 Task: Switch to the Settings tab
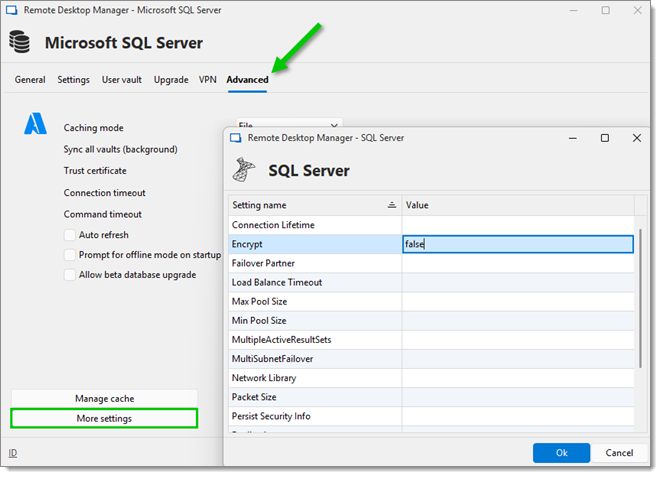(73, 80)
